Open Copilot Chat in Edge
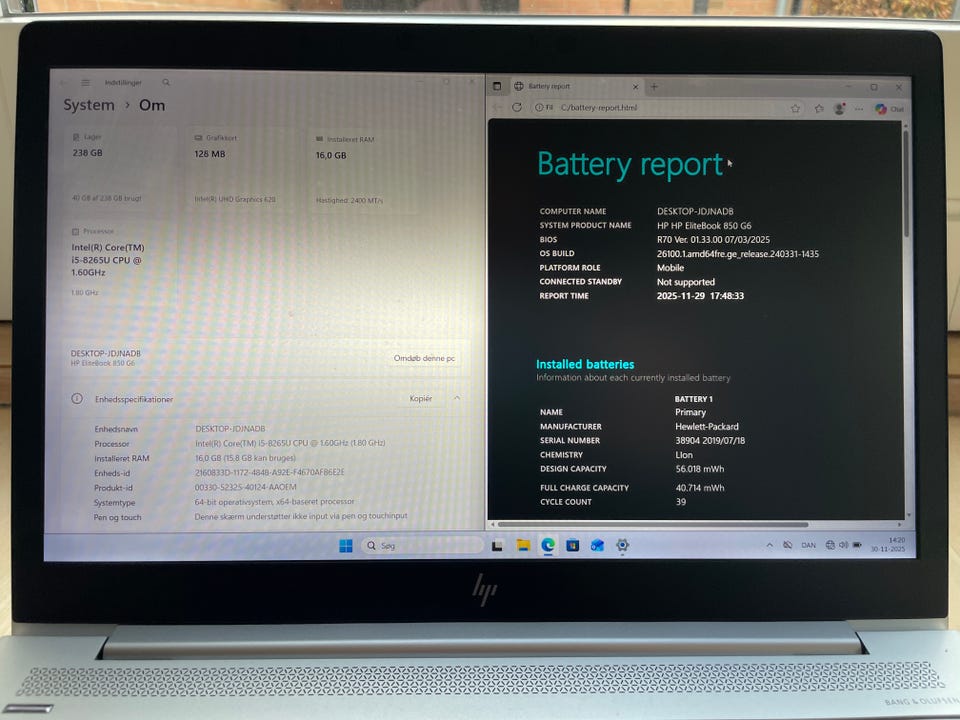This screenshot has width=960, height=720. tap(889, 109)
